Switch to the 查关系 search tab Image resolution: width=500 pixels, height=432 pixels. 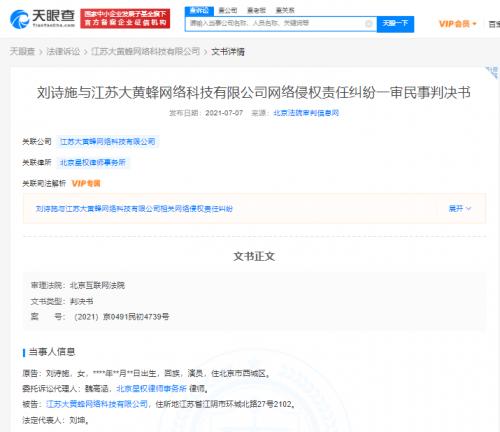(x=285, y=11)
